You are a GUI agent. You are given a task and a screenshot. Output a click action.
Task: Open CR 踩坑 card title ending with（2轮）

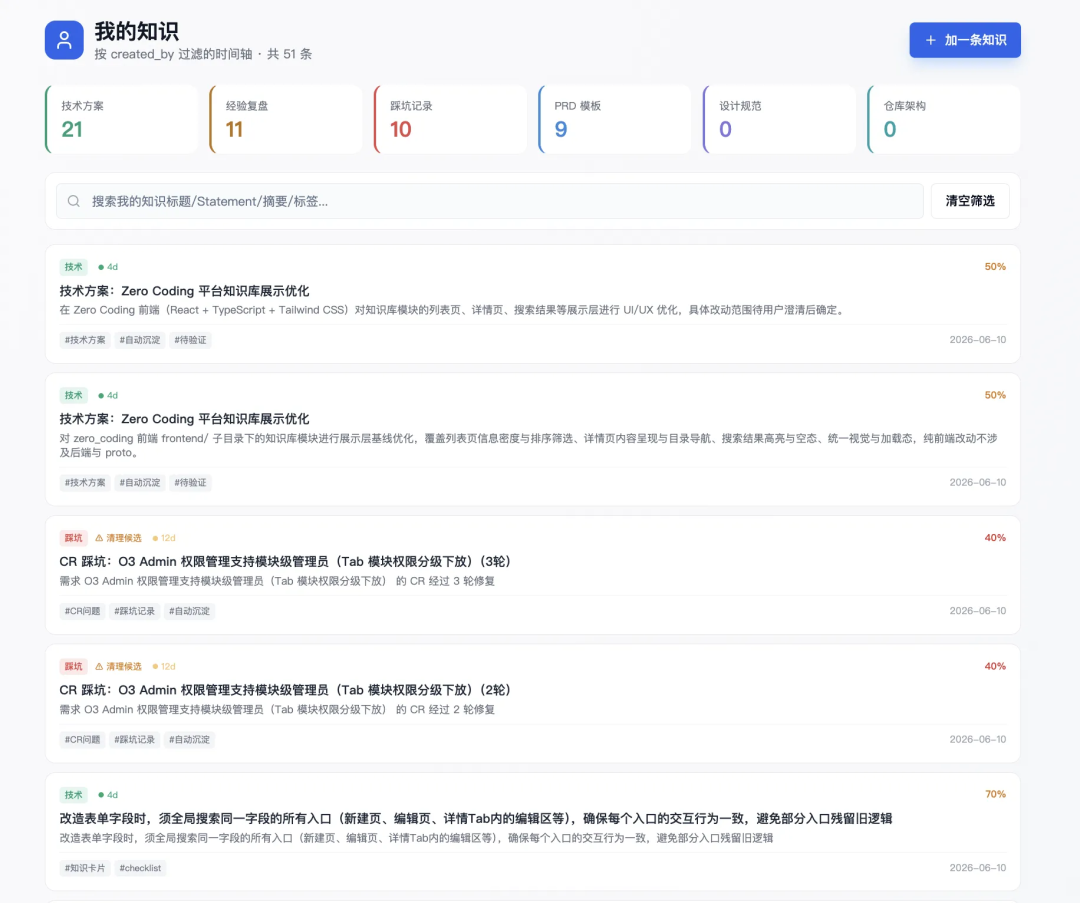coord(285,690)
